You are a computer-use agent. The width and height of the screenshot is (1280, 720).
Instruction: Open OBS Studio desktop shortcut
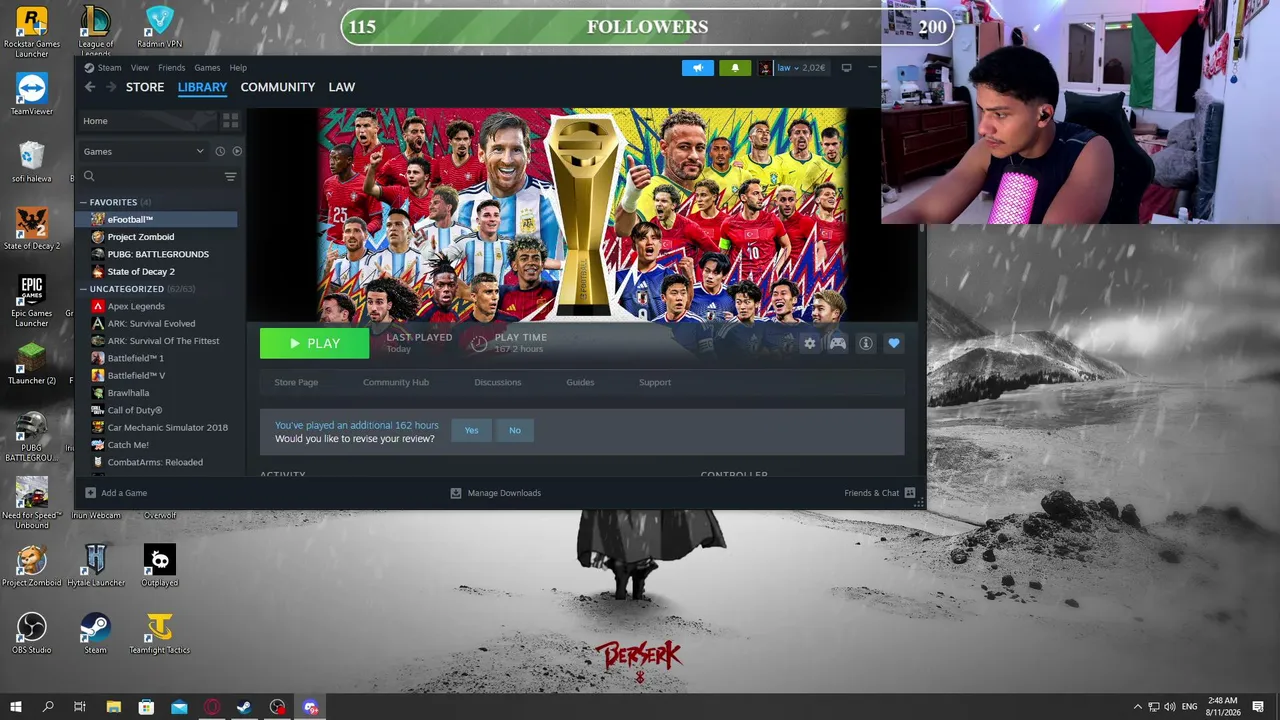click(32, 633)
